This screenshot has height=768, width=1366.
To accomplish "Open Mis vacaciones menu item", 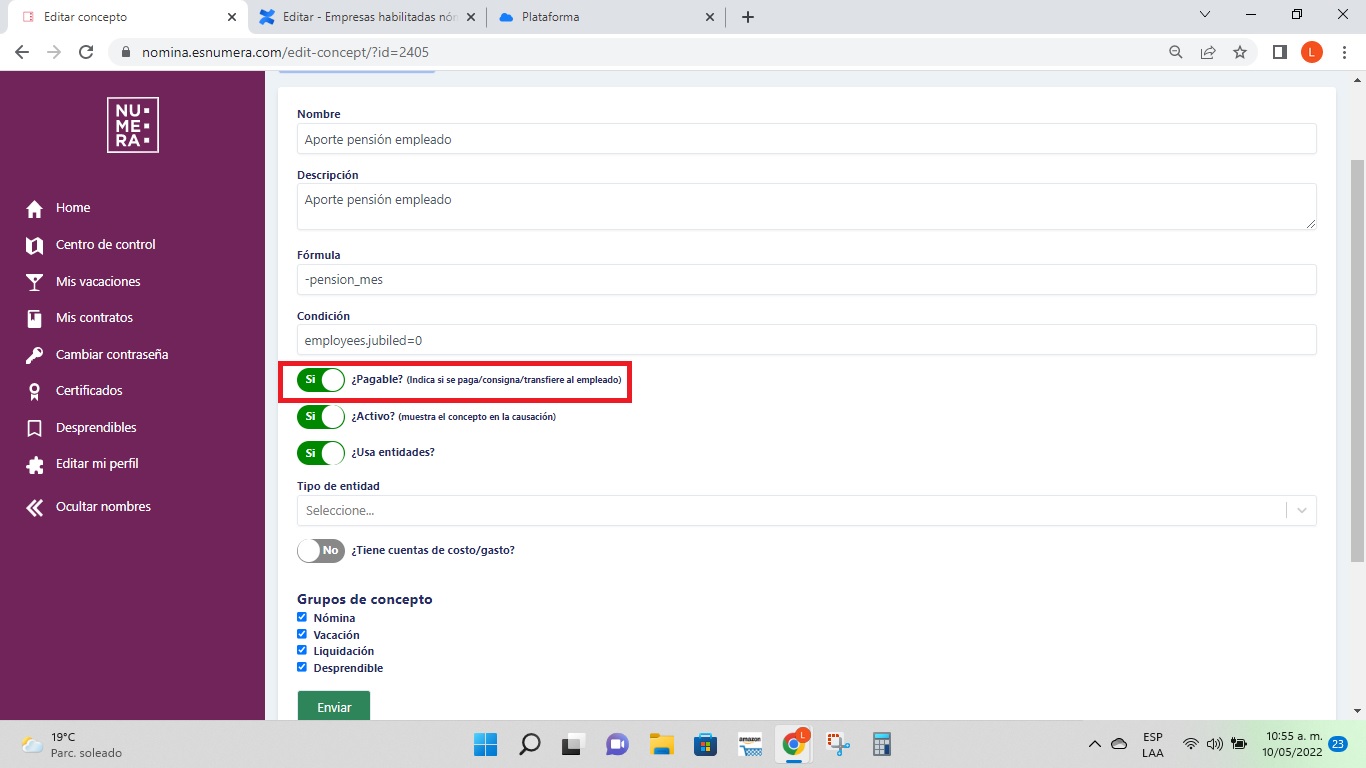I will pyautogui.click(x=98, y=282).
